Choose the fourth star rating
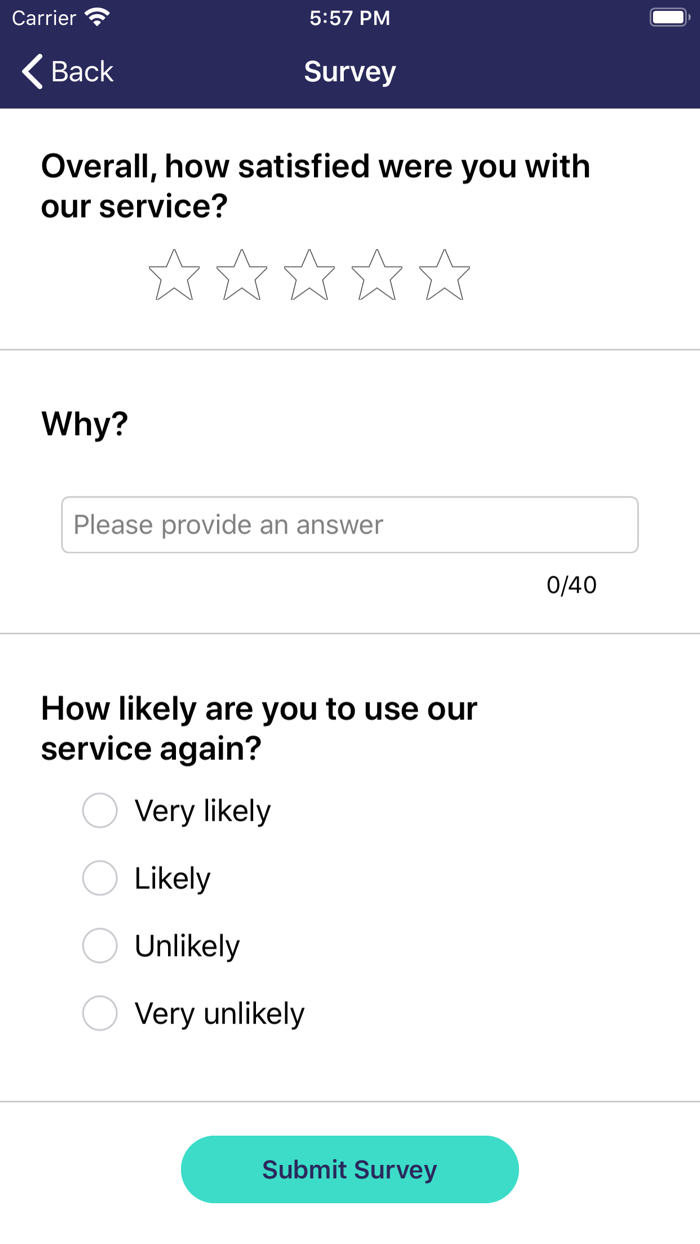700x1244 pixels. (377, 276)
